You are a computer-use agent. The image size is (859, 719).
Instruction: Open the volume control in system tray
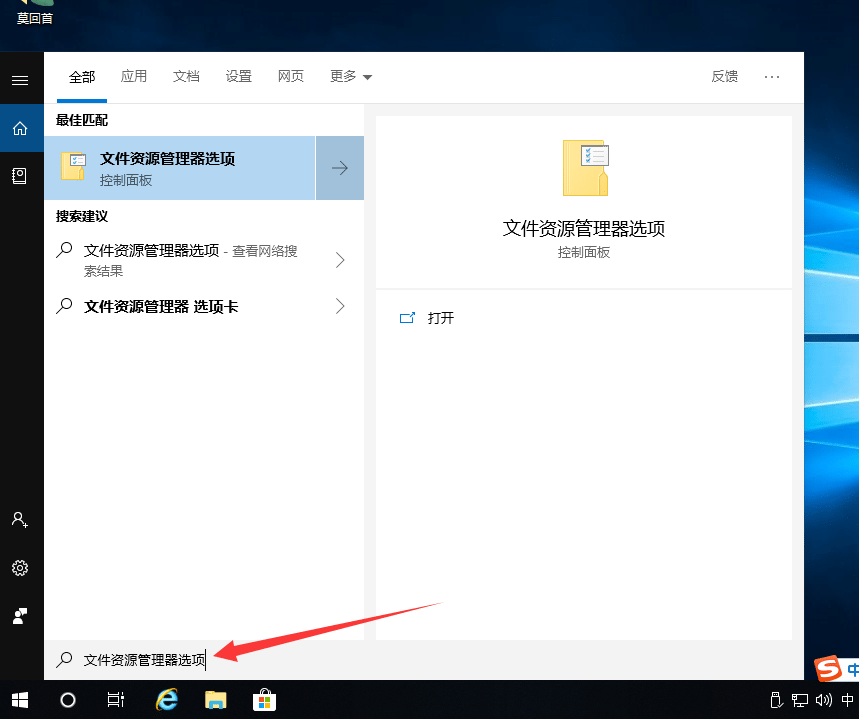pos(823,700)
